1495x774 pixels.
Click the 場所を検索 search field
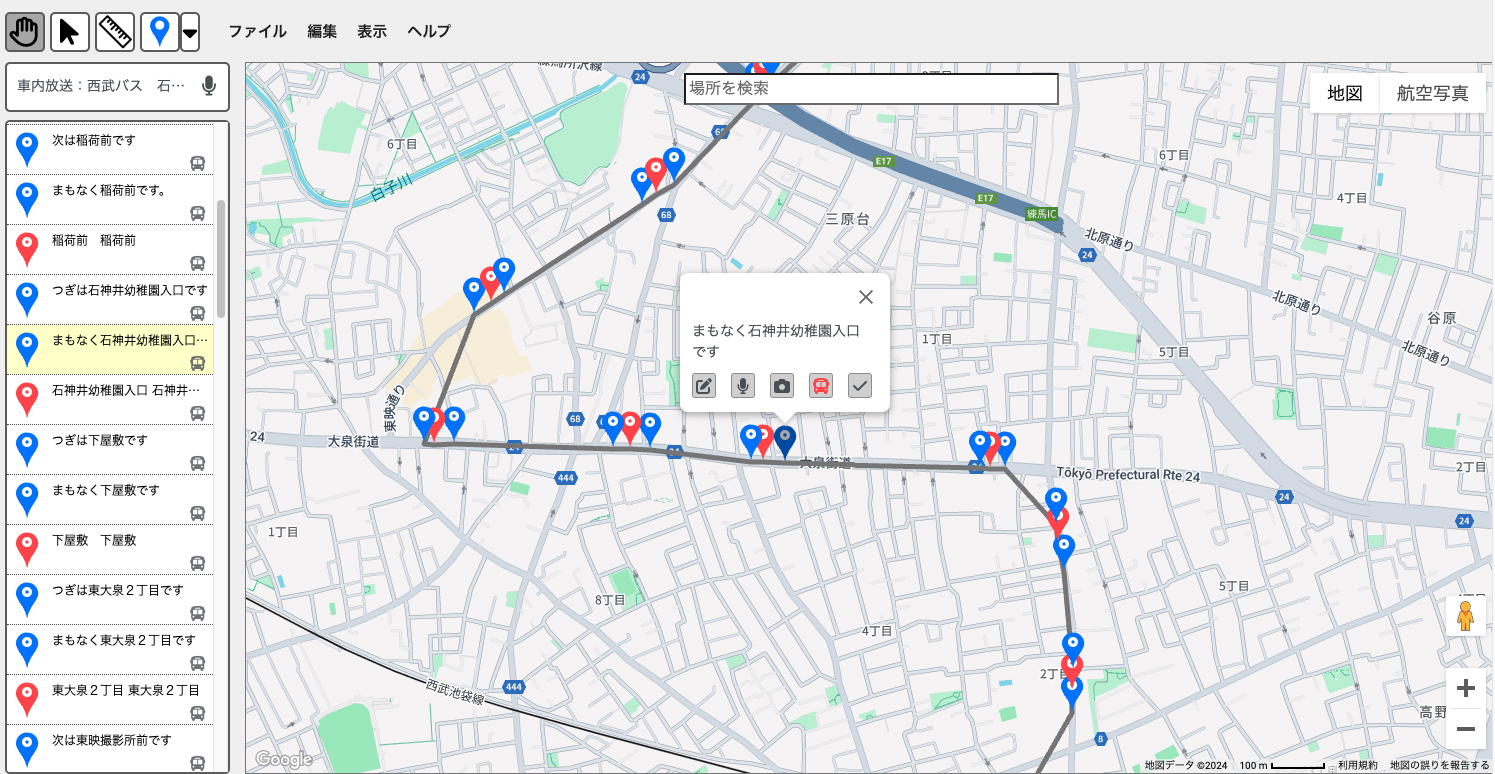pos(870,89)
